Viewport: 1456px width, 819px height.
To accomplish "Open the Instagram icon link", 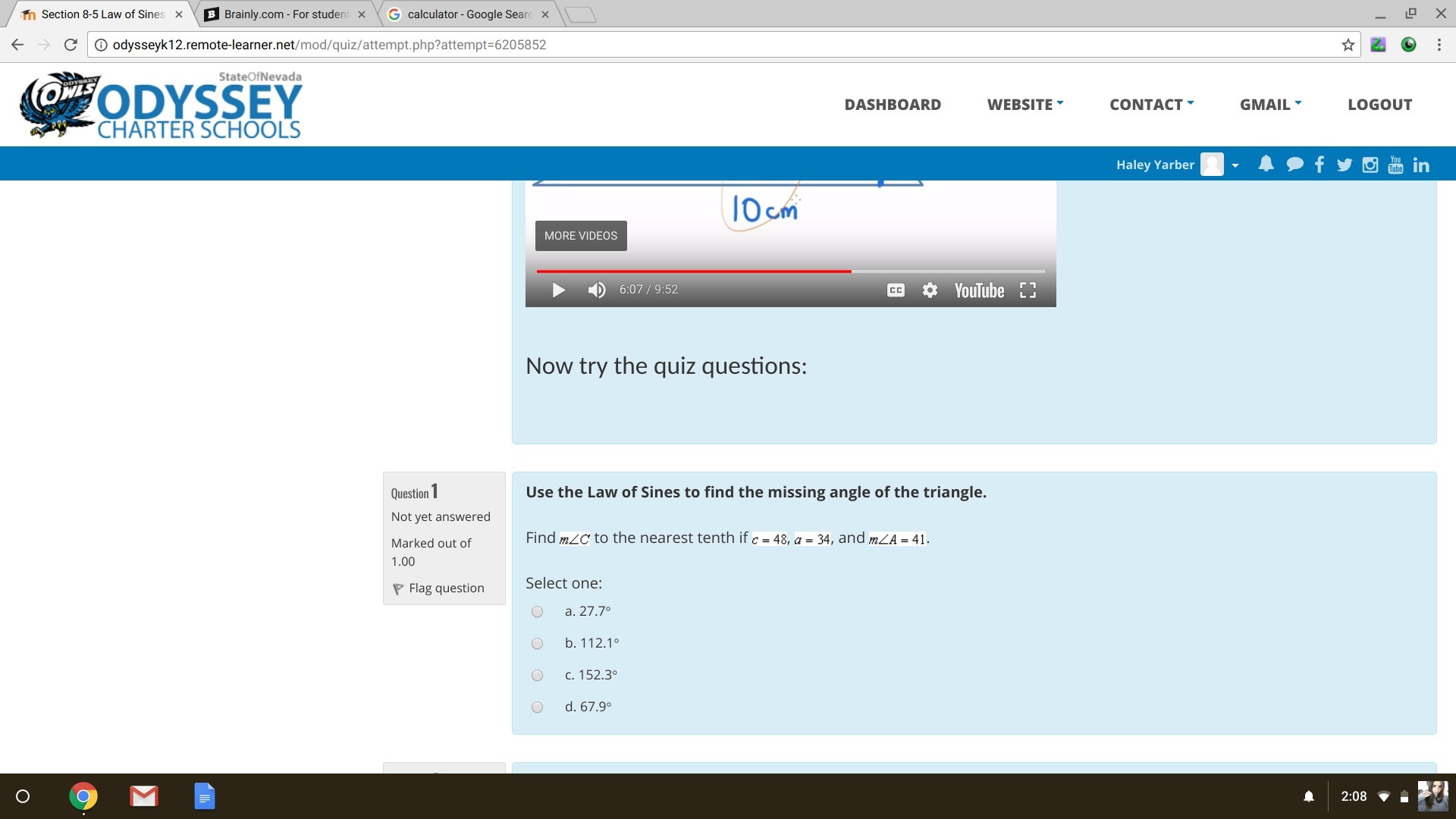I will pyautogui.click(x=1370, y=165).
